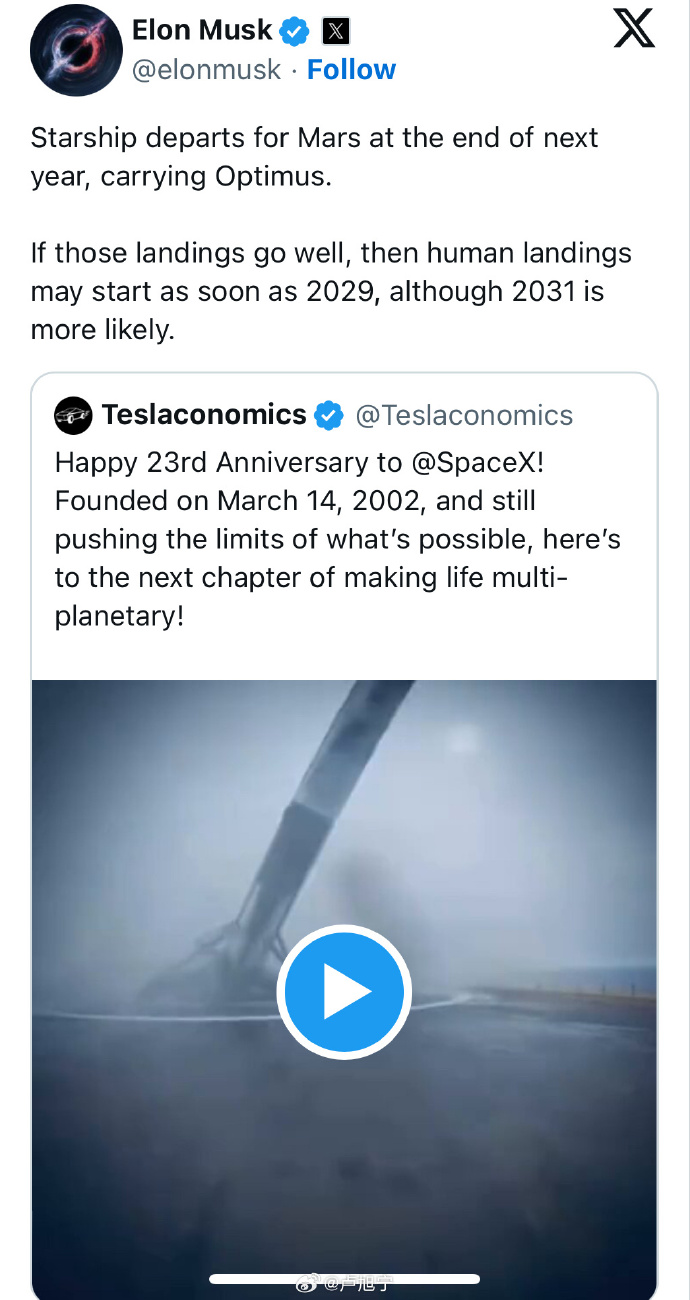
Task: Tap the small X affiliation badge
Action: [336, 32]
